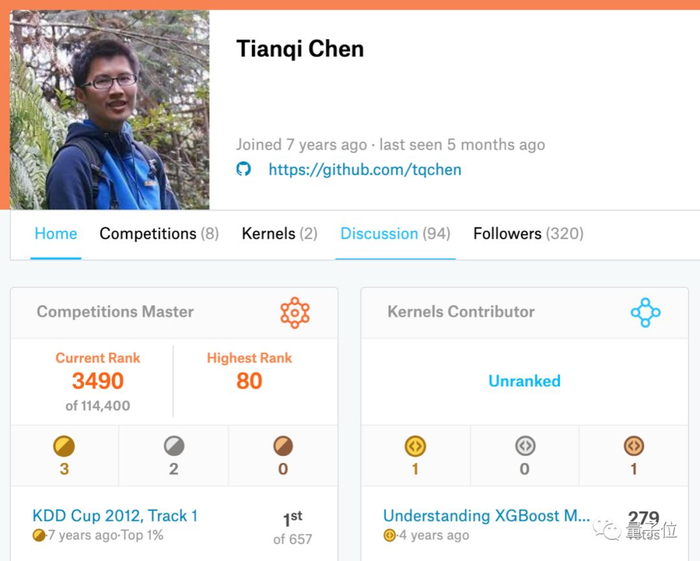Click Tianqi Chen's profile photo
Image resolution: width=700 pixels, height=561 pixels.
[x=110, y=110]
